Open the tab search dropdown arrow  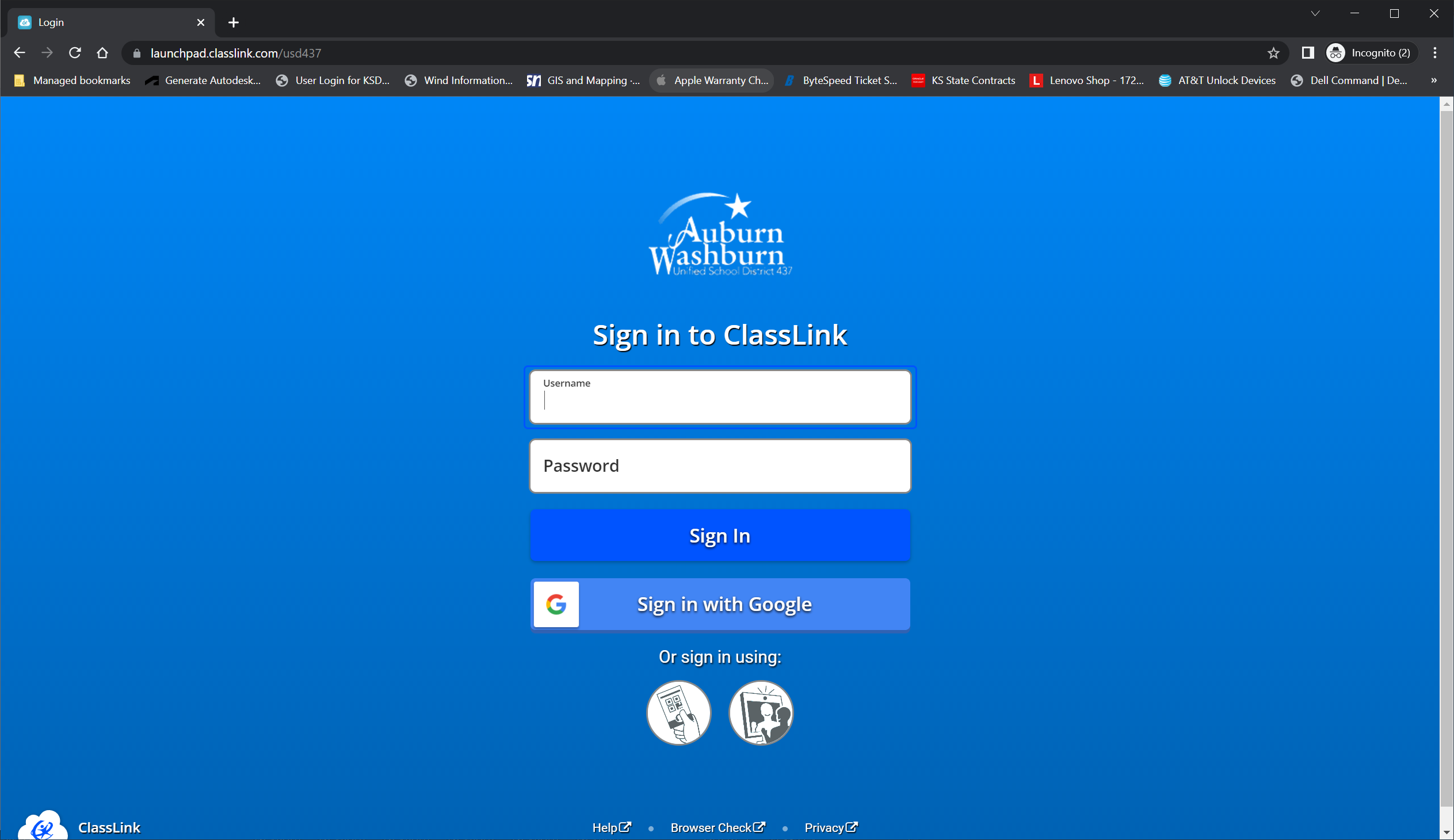pyautogui.click(x=1315, y=13)
